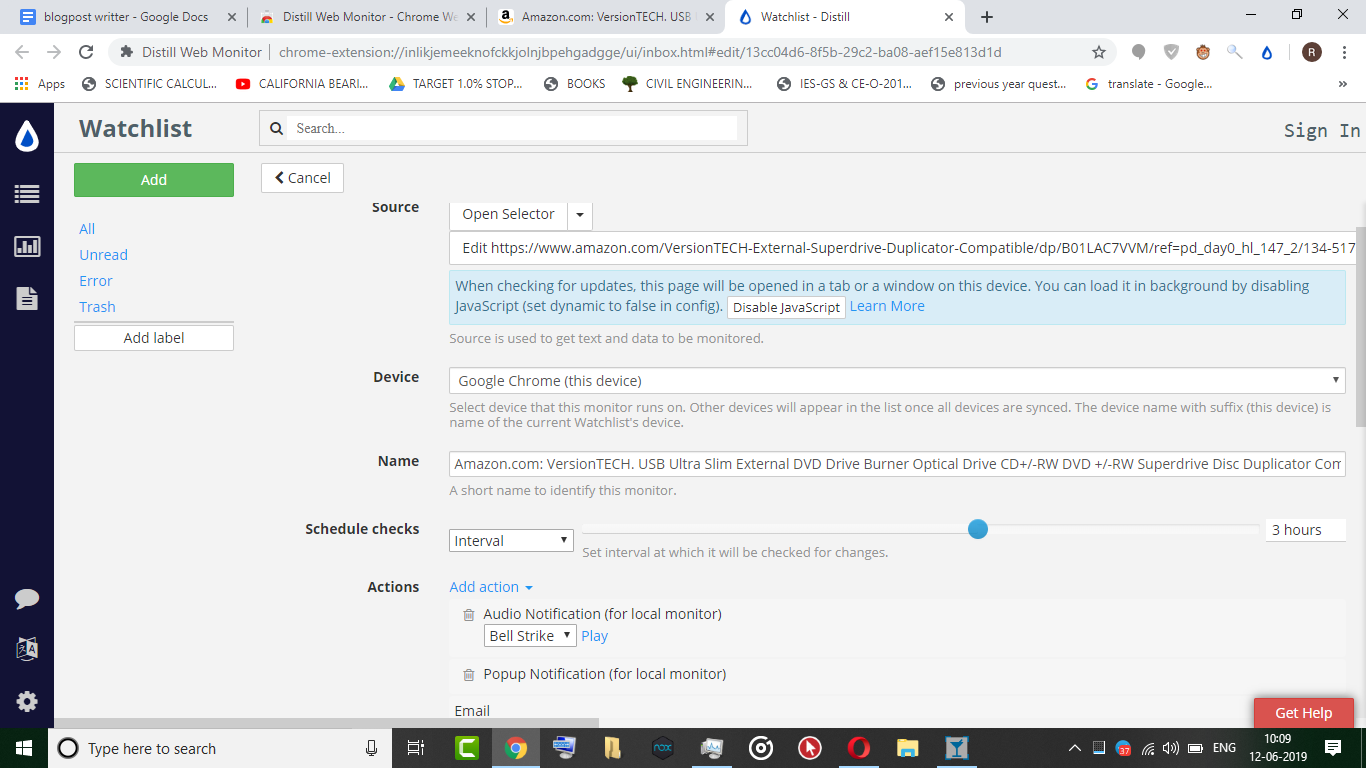The image size is (1366, 768).
Task: Click the monitor Name text field
Action: 897,464
